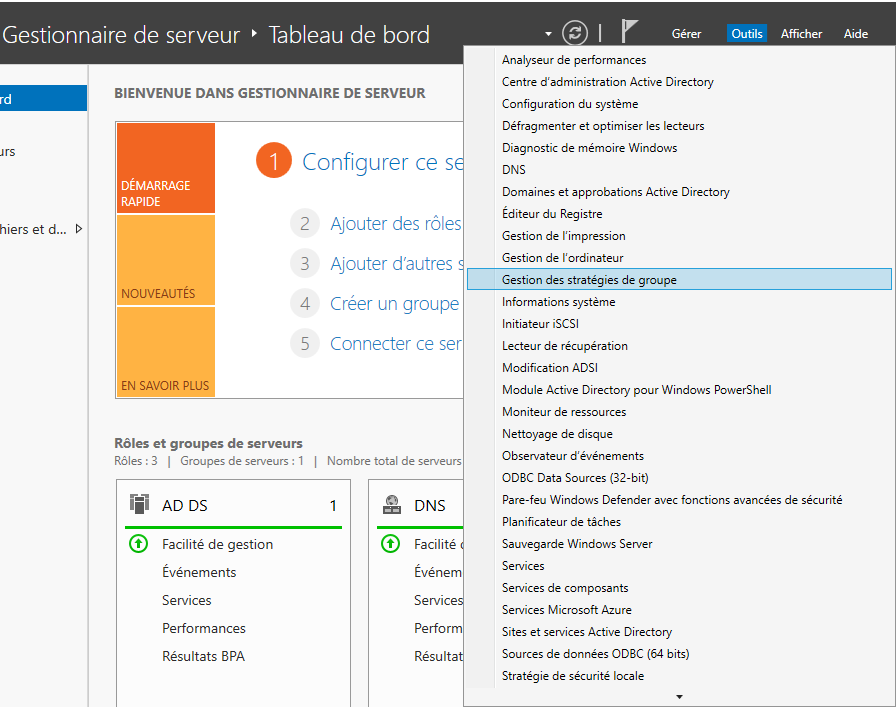Viewport: 896px width, 707px height.
Task: Open Résultats BPA under AD DS
Action: coord(203,656)
